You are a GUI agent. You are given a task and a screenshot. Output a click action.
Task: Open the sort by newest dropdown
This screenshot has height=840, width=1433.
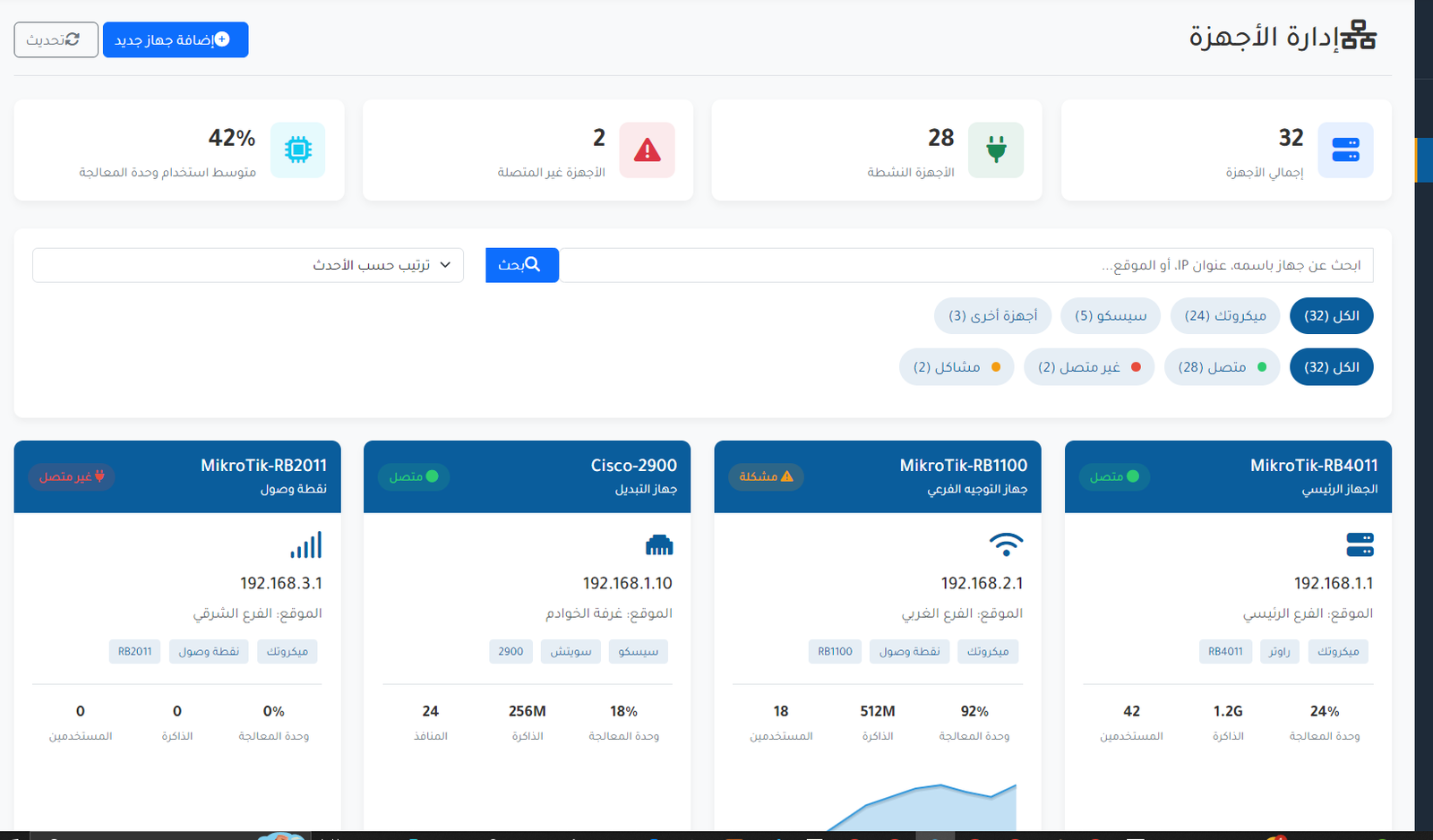(x=248, y=265)
